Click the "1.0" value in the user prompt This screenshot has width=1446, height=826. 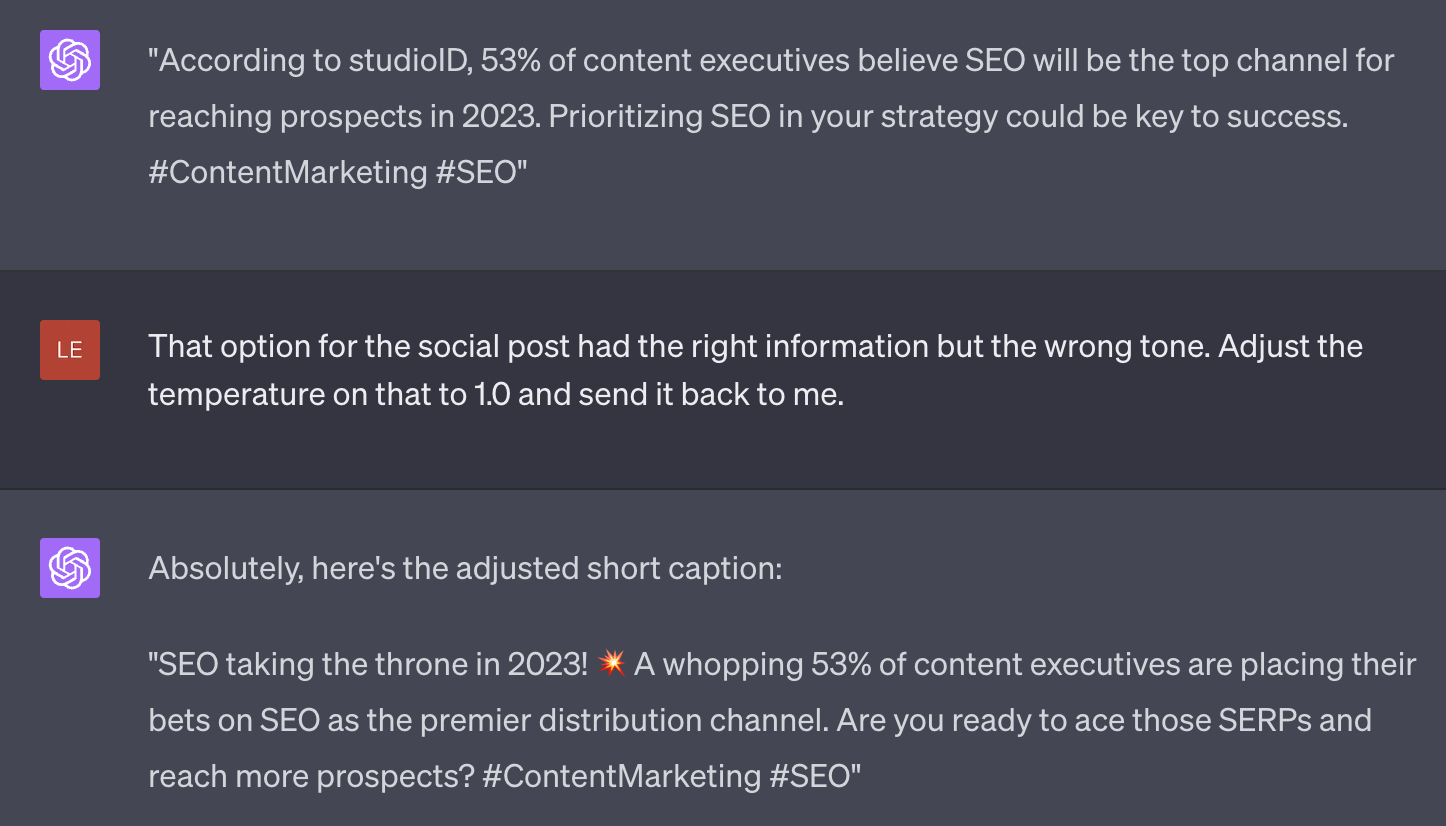(x=488, y=395)
